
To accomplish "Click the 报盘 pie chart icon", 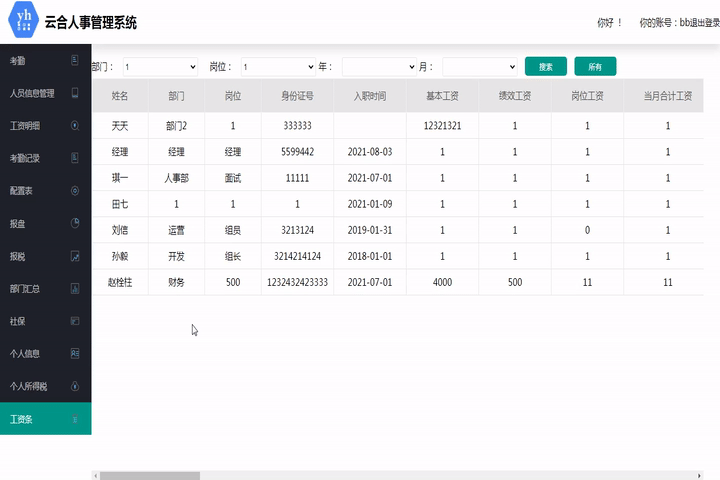I will tap(75, 223).
